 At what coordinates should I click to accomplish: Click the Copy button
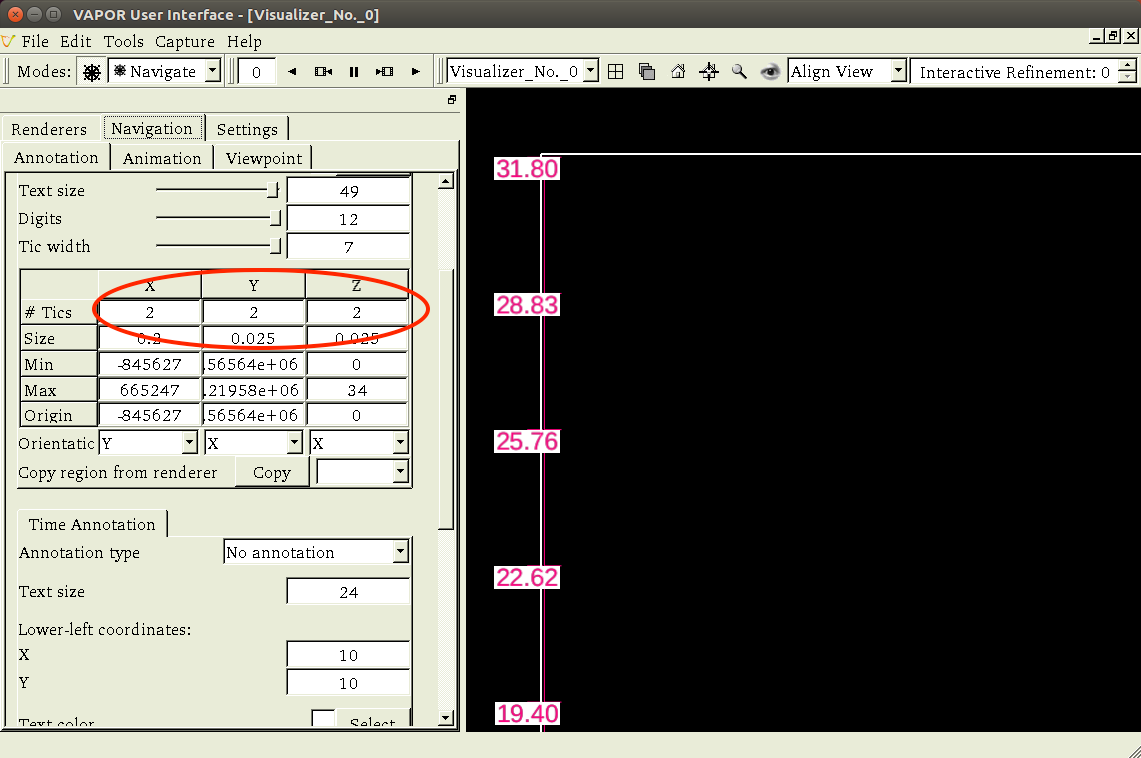click(x=272, y=473)
